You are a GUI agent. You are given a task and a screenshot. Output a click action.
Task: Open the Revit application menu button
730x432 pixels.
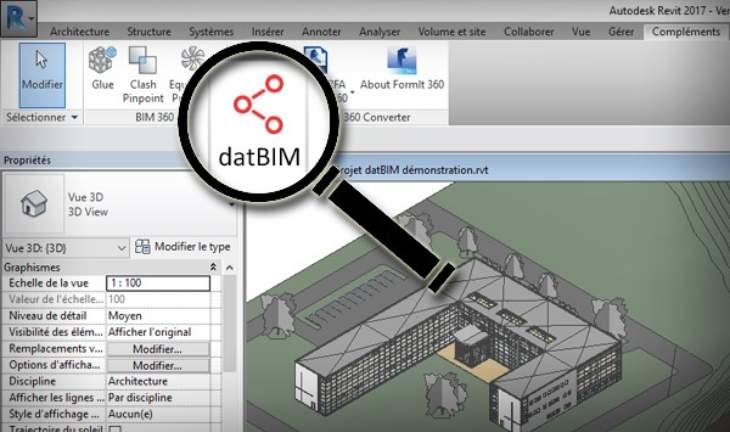pyautogui.click(x=18, y=18)
